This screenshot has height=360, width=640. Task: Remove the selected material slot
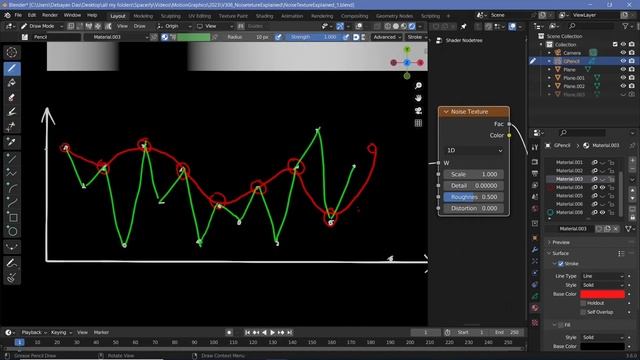click(x=632, y=169)
